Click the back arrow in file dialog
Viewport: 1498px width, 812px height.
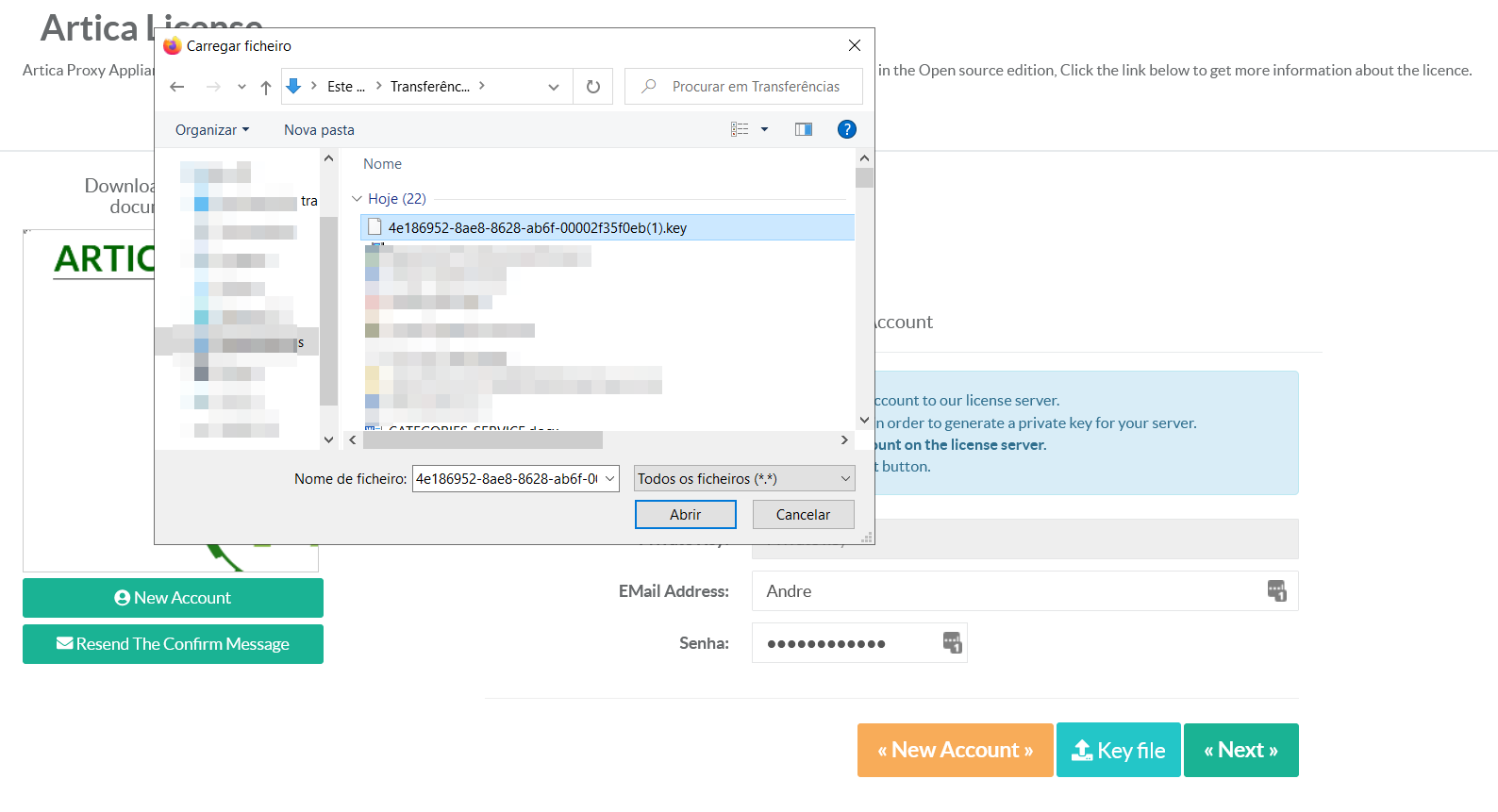pyautogui.click(x=177, y=87)
